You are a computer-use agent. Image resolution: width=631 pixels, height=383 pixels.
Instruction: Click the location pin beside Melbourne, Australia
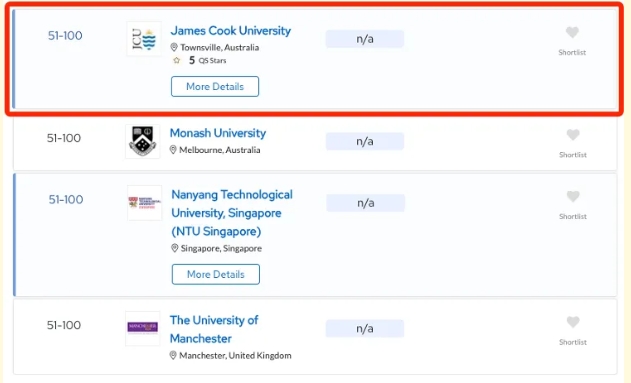click(173, 150)
